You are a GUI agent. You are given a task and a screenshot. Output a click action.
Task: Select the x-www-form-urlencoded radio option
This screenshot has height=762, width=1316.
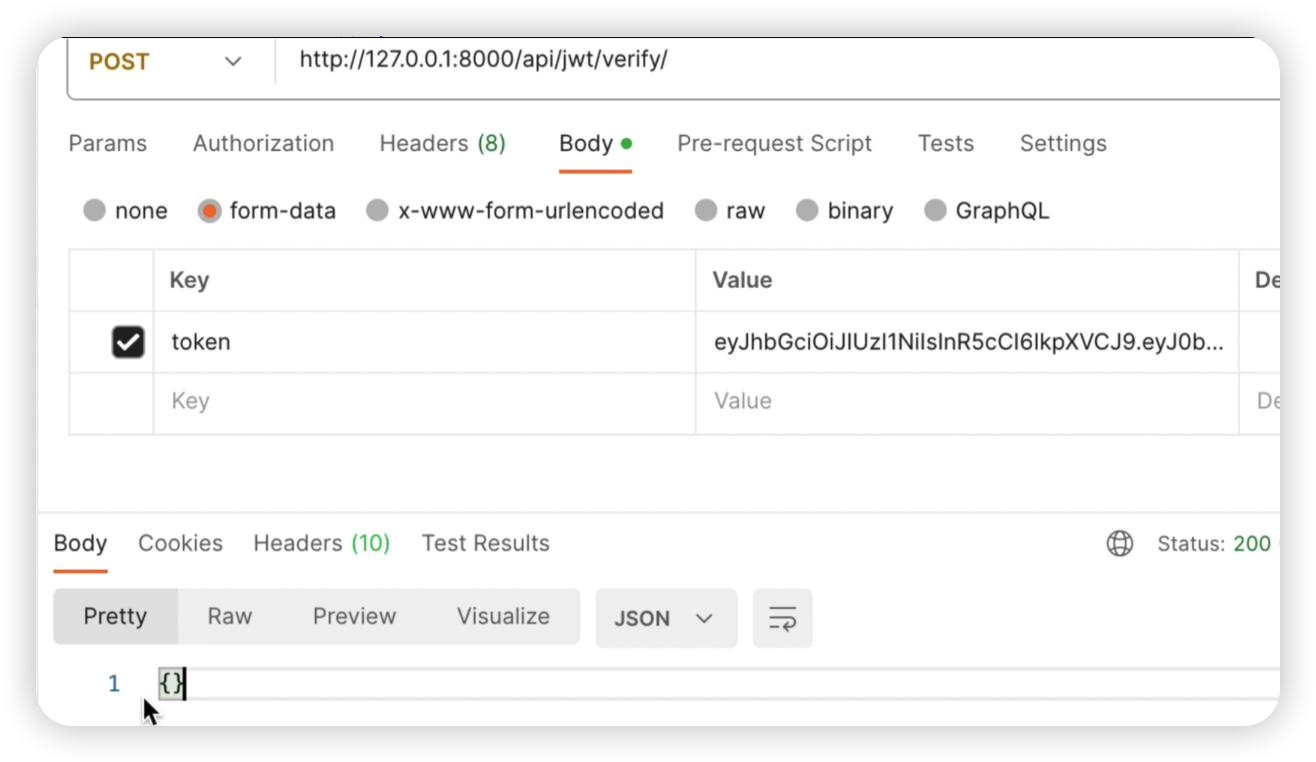click(x=377, y=211)
